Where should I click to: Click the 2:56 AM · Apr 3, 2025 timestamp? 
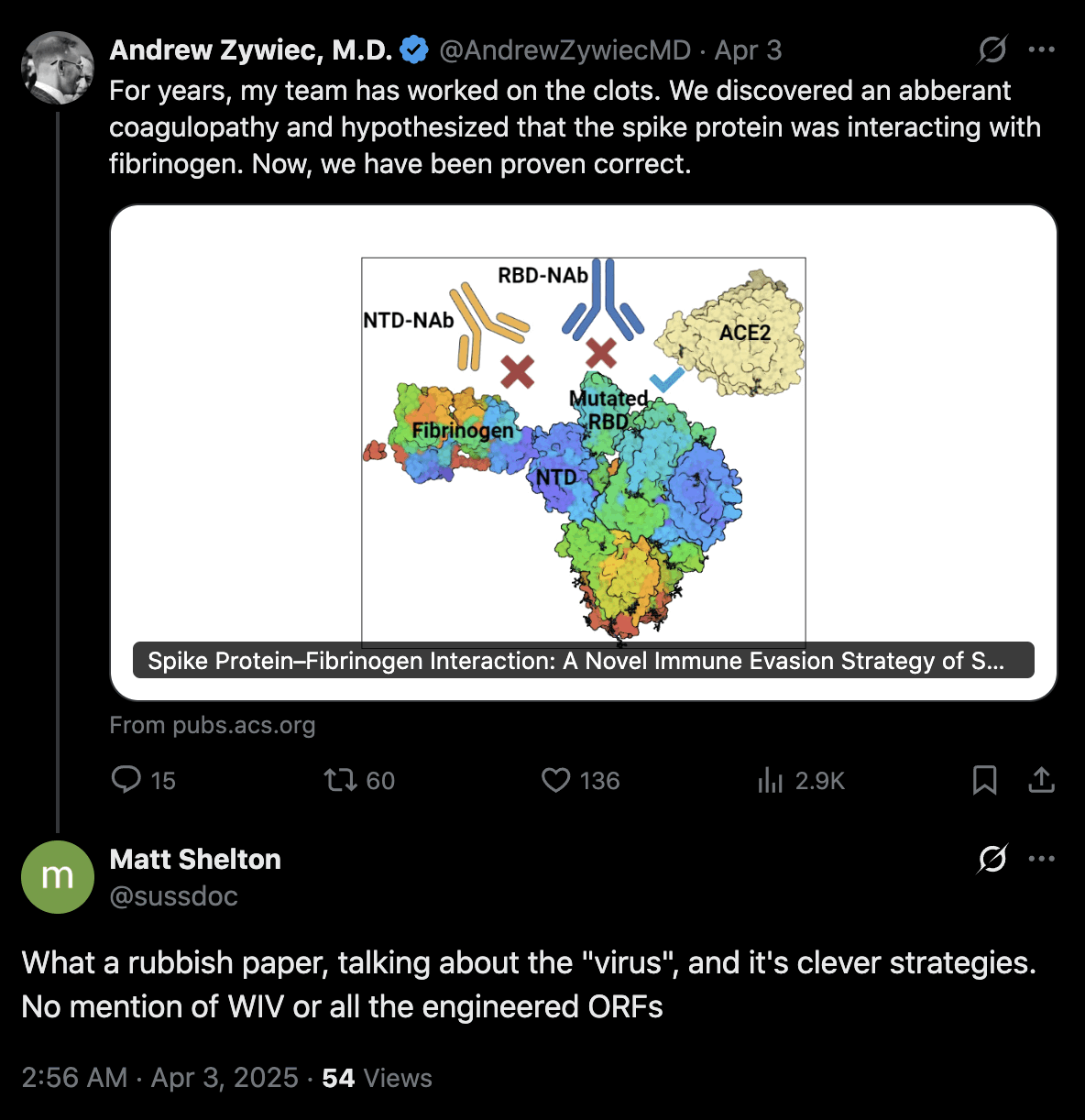tap(159, 1077)
